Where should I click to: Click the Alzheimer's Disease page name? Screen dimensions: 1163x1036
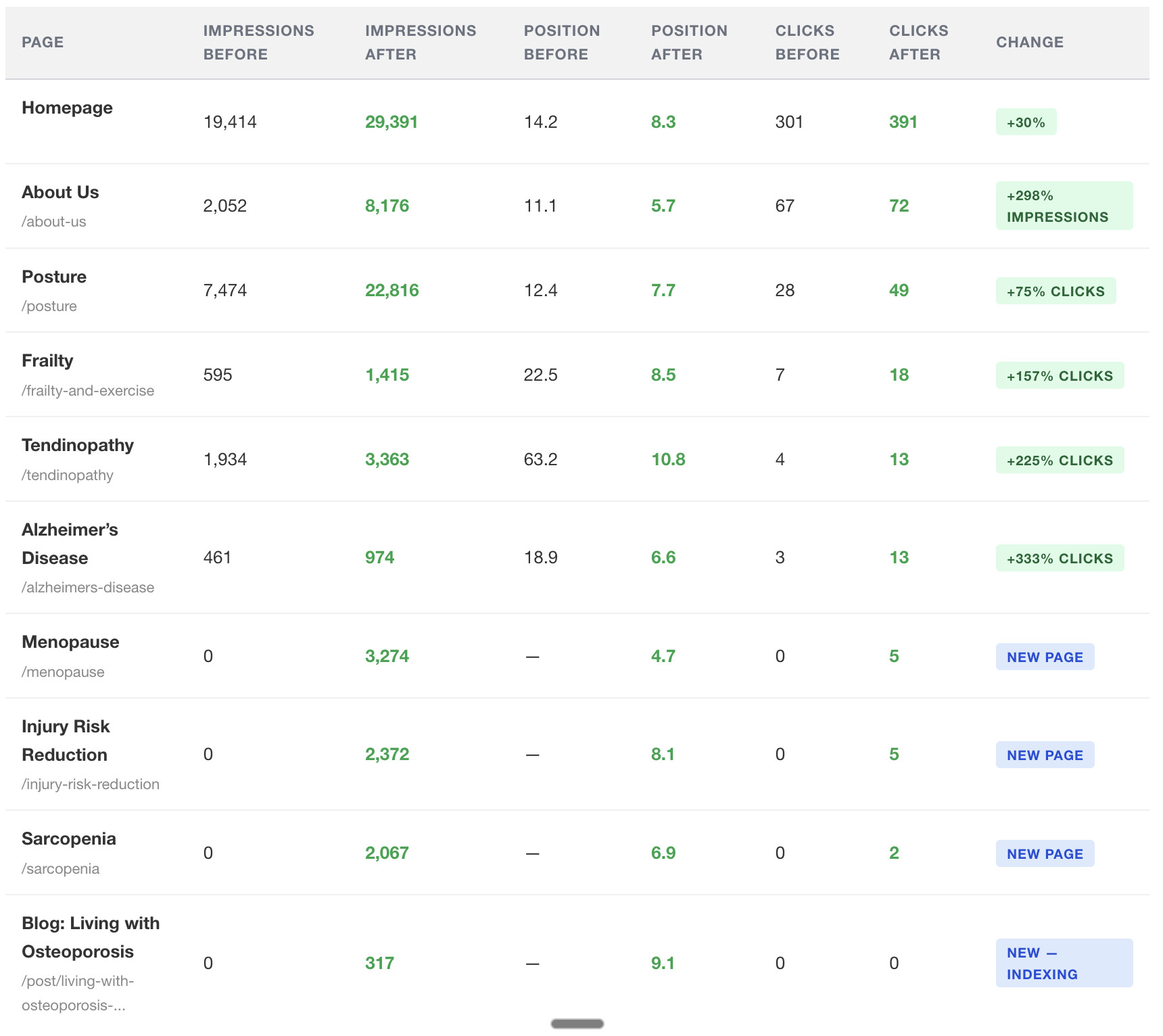pyautogui.click(x=70, y=544)
